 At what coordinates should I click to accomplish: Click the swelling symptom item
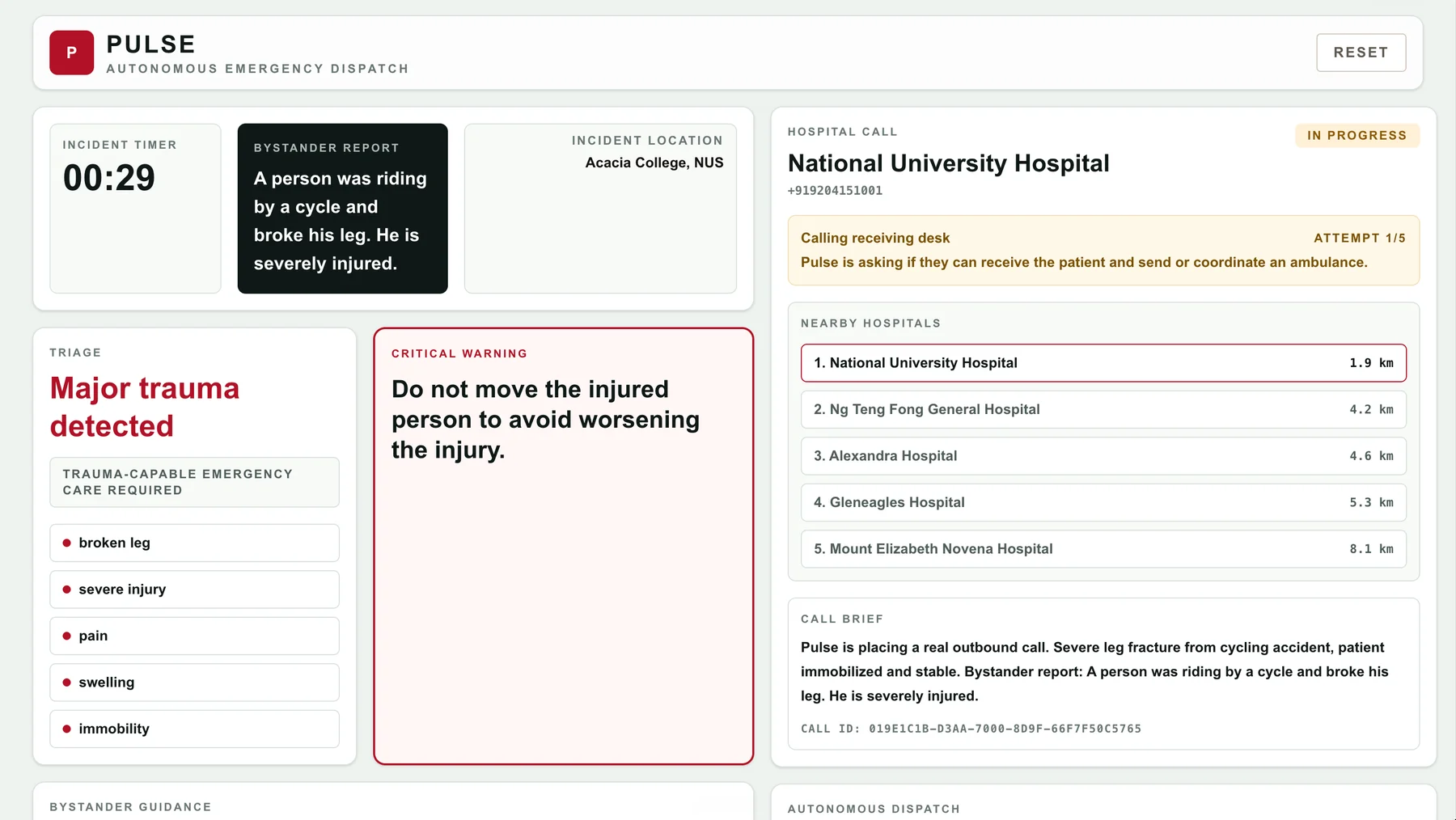pyautogui.click(x=194, y=683)
